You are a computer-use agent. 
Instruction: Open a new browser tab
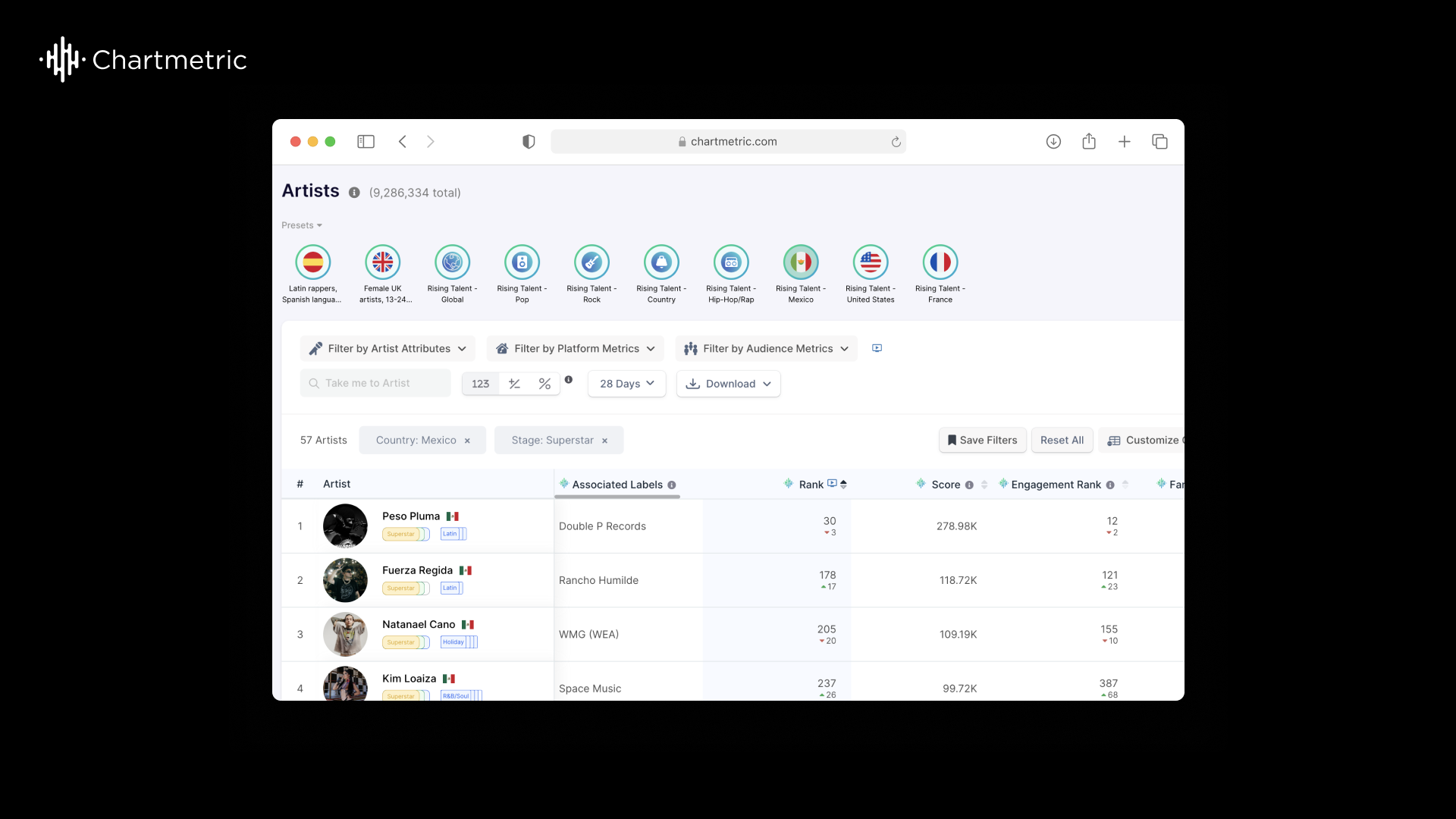[x=1125, y=142]
